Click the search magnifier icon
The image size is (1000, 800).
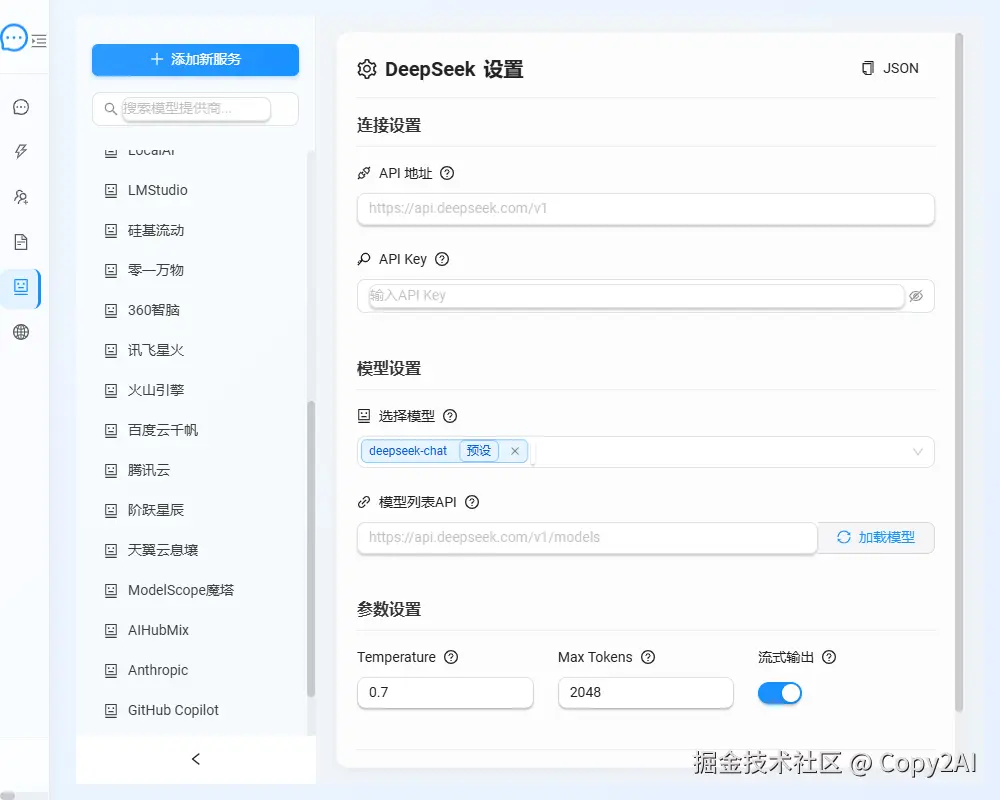[110, 109]
